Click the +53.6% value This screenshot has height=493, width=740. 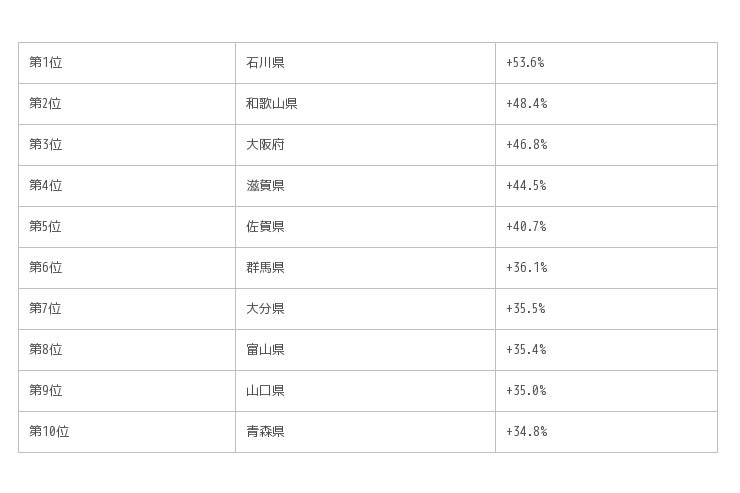click(x=525, y=63)
